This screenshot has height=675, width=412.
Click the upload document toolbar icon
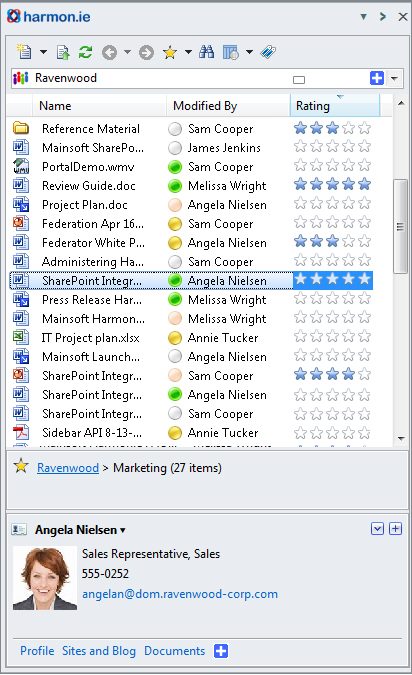click(x=63, y=53)
